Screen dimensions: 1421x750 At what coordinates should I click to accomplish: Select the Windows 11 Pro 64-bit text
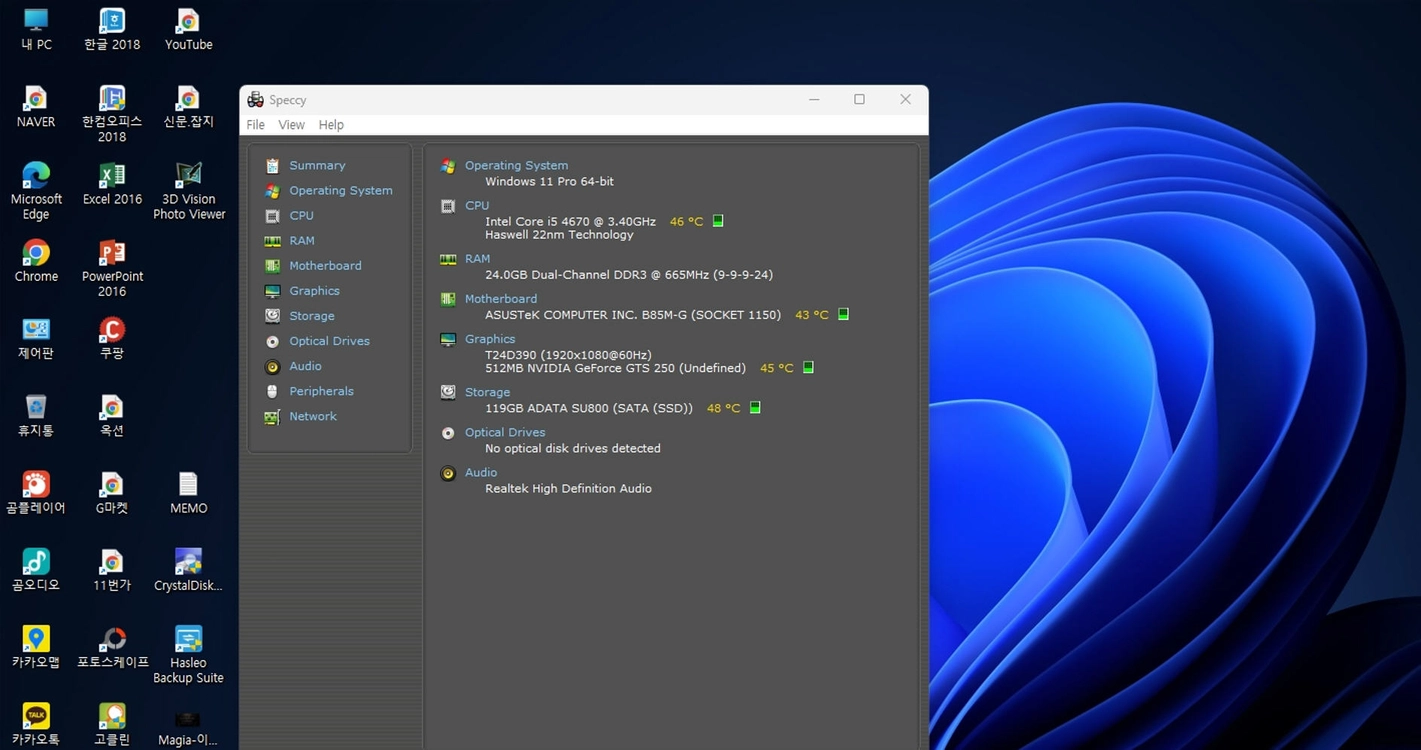pos(549,182)
